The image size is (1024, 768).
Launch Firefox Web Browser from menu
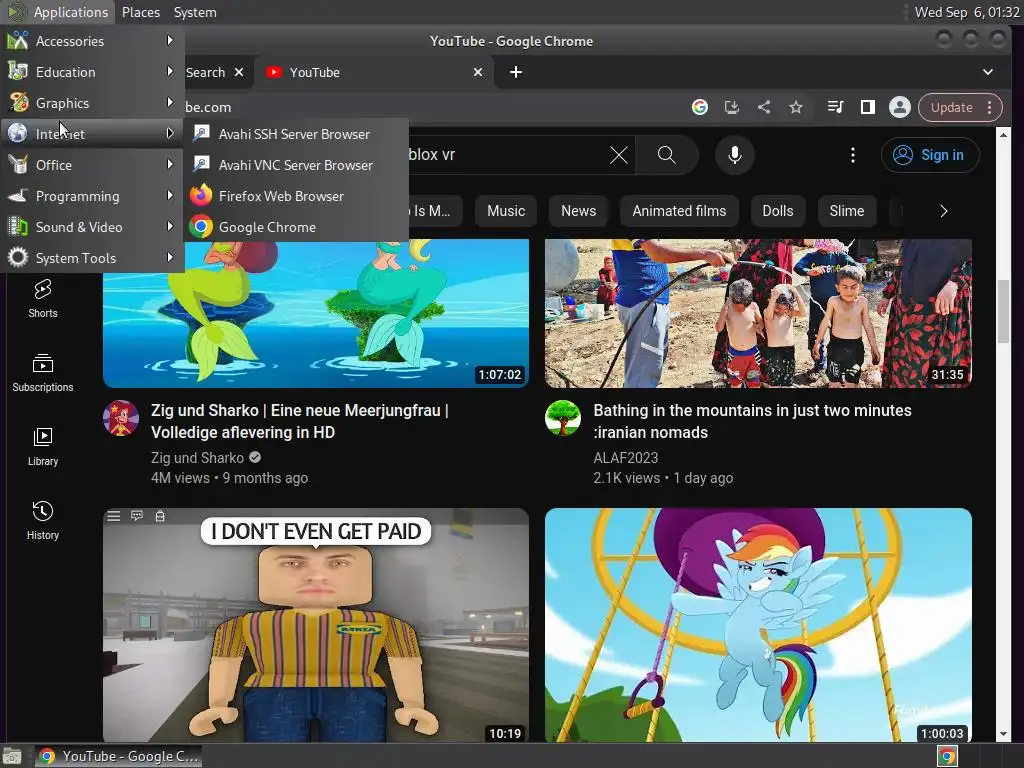click(296, 196)
